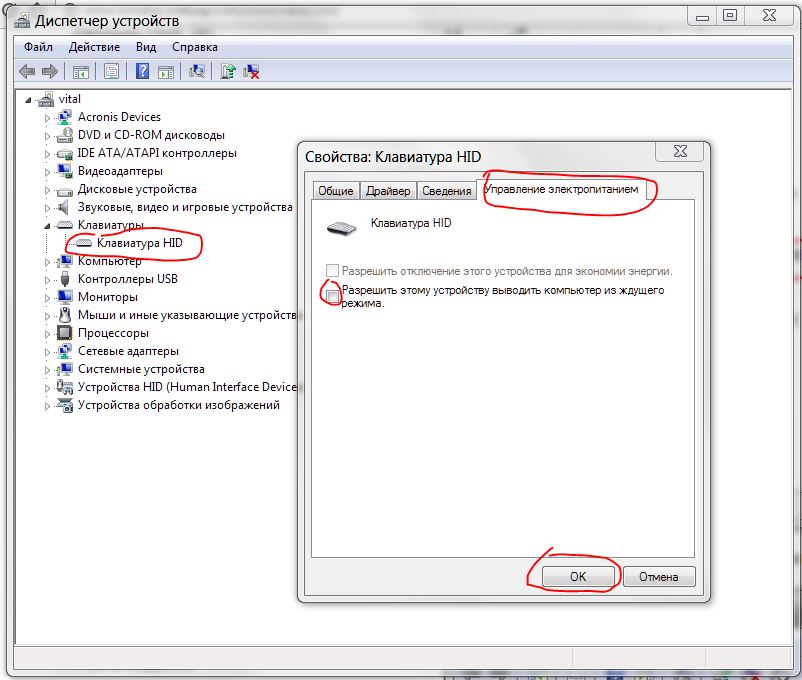Click the Acronis Devices icon

click(x=65, y=117)
